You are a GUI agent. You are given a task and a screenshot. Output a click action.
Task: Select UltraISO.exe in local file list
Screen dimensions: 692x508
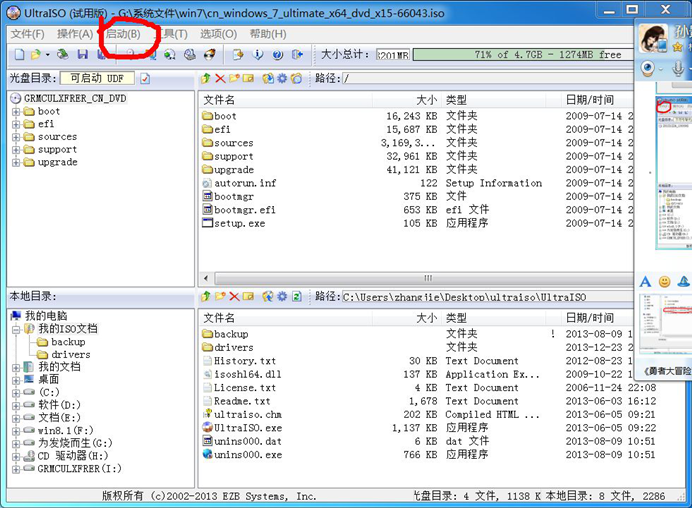point(248,428)
